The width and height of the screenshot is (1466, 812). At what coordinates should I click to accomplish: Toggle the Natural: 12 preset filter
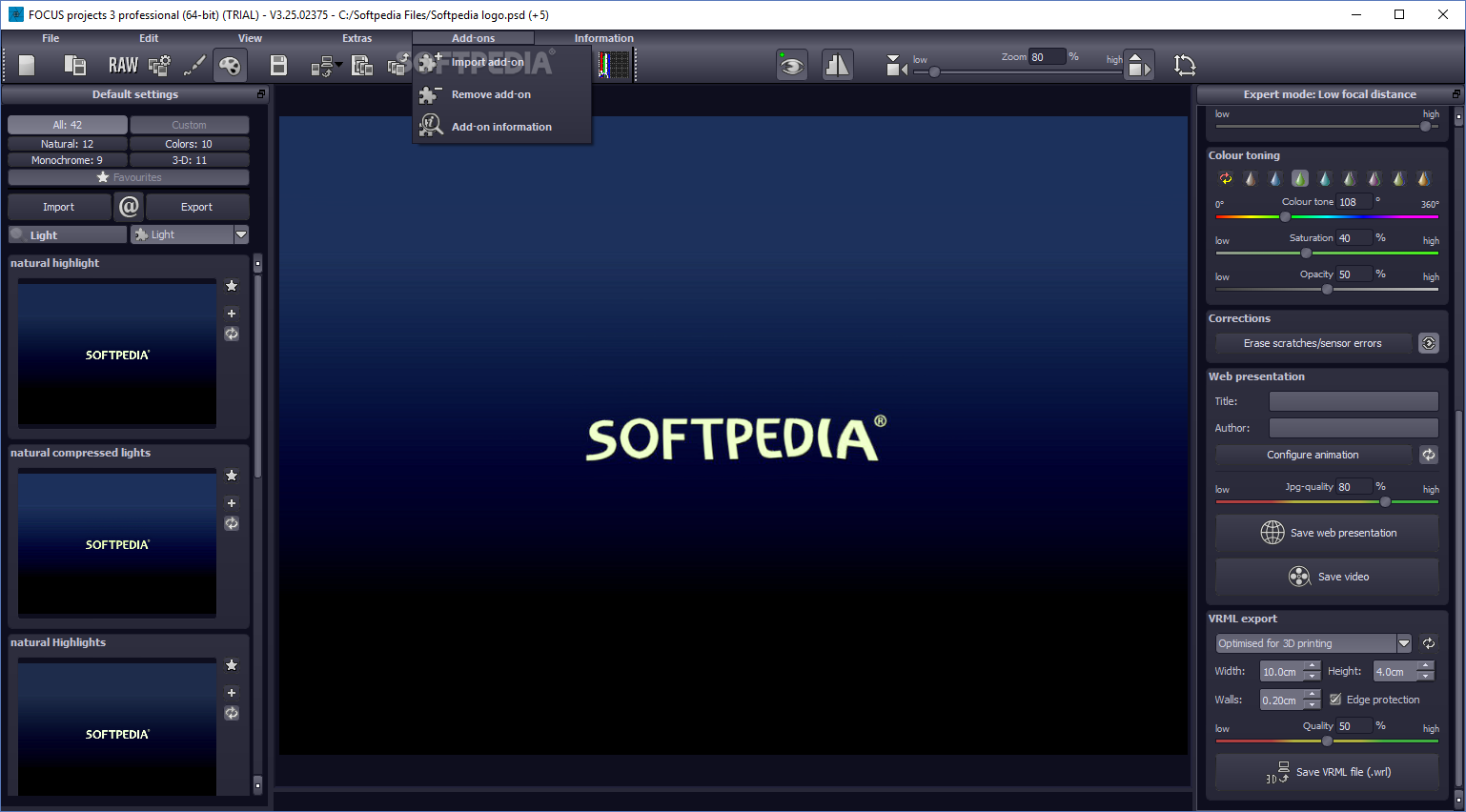point(68,144)
